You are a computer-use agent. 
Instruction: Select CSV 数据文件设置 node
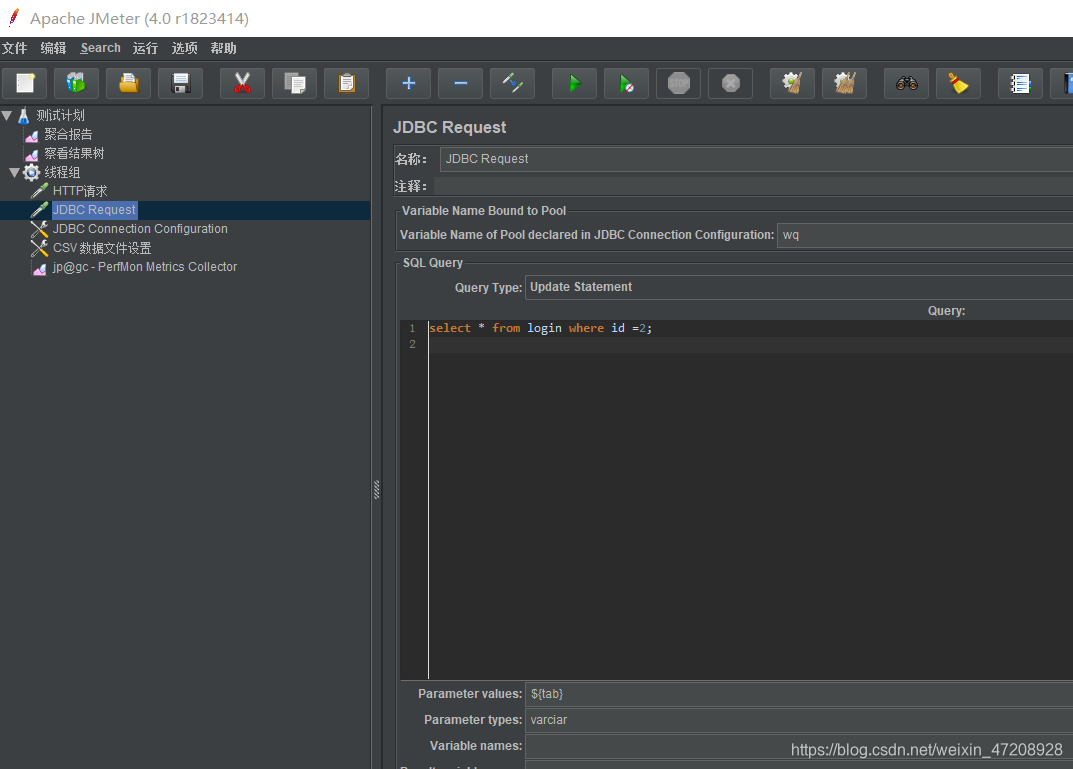[102, 248]
